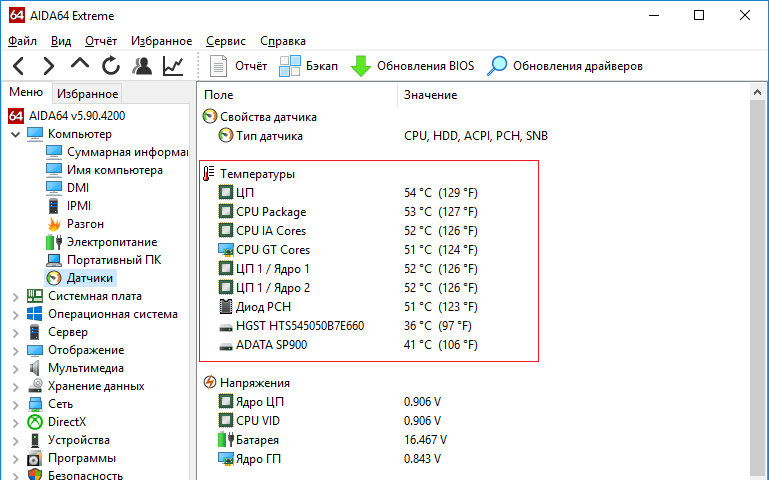Image resolution: width=769 pixels, height=480 pixels.
Task: Click the Хранение данных drive icon
Action: 35,386
